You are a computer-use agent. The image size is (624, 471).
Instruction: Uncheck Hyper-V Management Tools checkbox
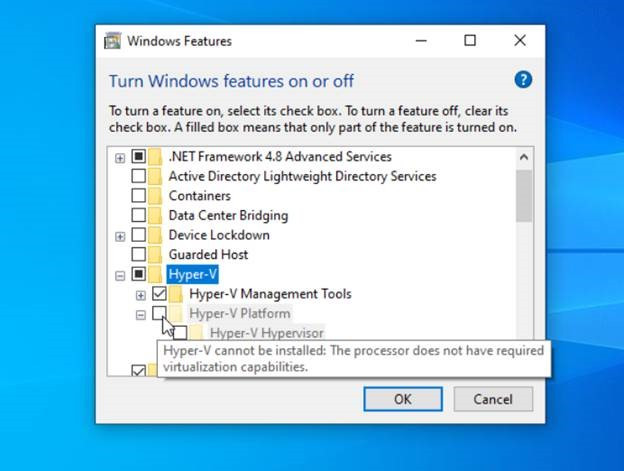point(159,294)
